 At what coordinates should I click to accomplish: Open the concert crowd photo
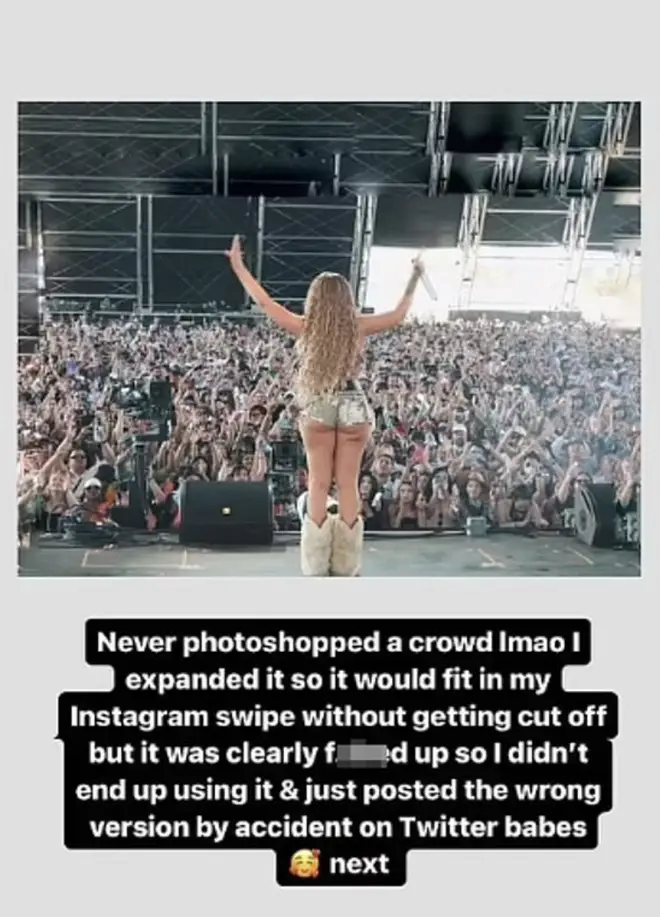[x=329, y=339]
